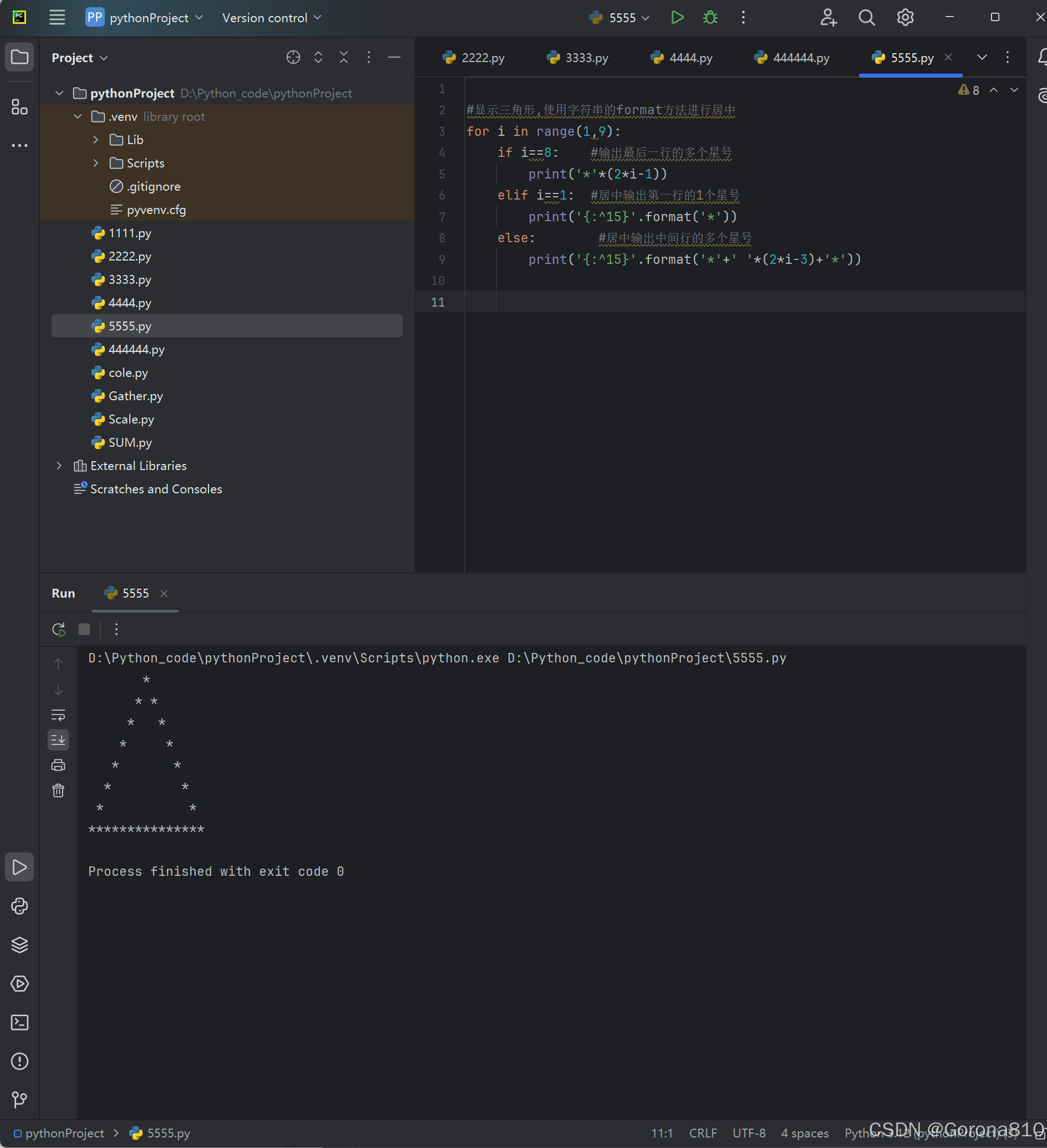Image resolution: width=1047 pixels, height=1148 pixels.
Task: Click the 4 spaces indent status
Action: coord(804,1132)
